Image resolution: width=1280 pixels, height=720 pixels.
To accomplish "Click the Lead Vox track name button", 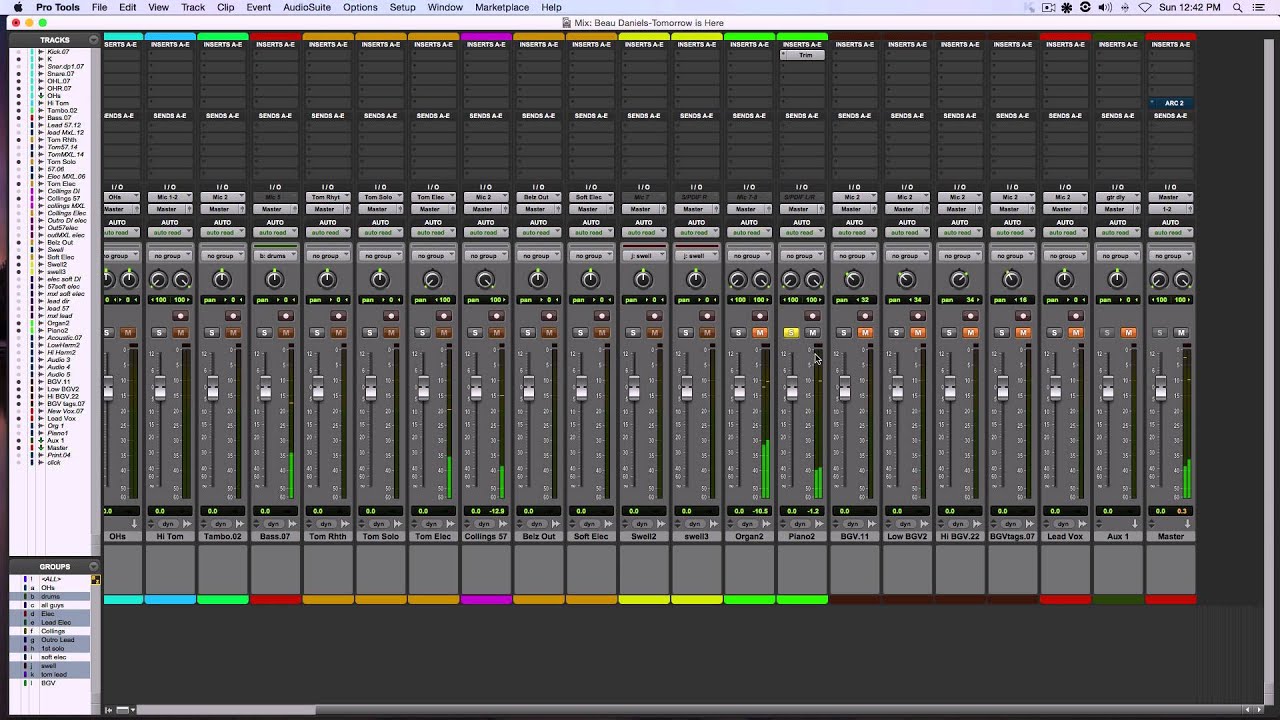I will point(1064,537).
